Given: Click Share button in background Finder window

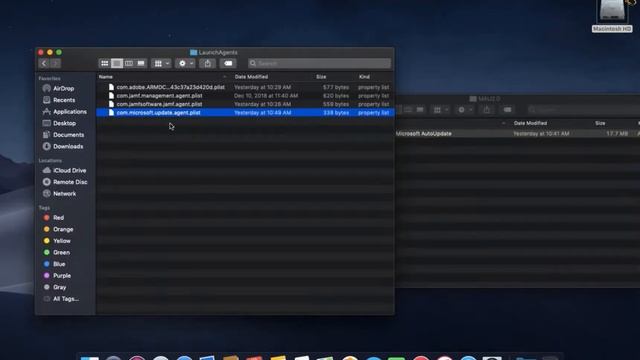Looking at the screenshot, I should [487, 109].
